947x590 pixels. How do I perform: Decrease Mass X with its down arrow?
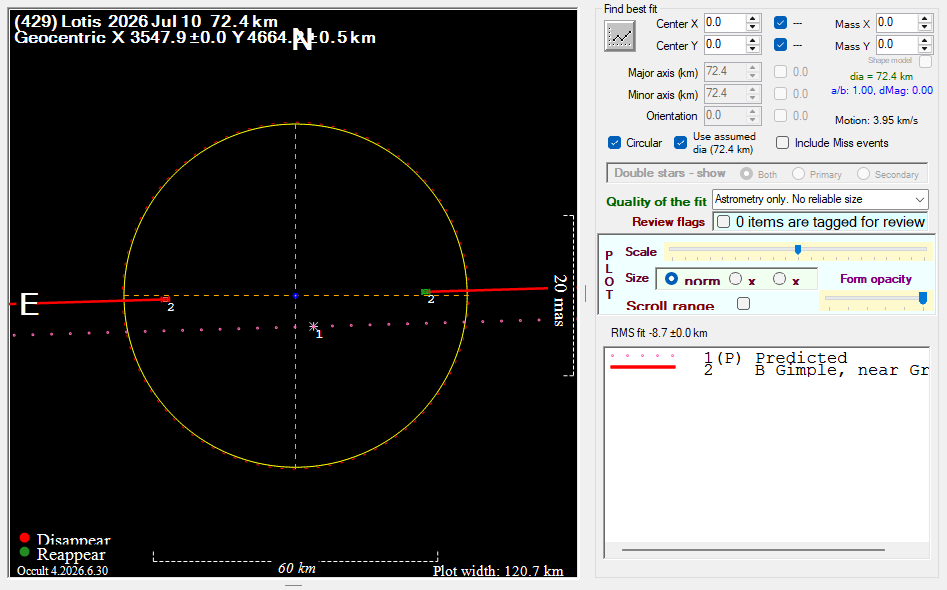coord(925,27)
